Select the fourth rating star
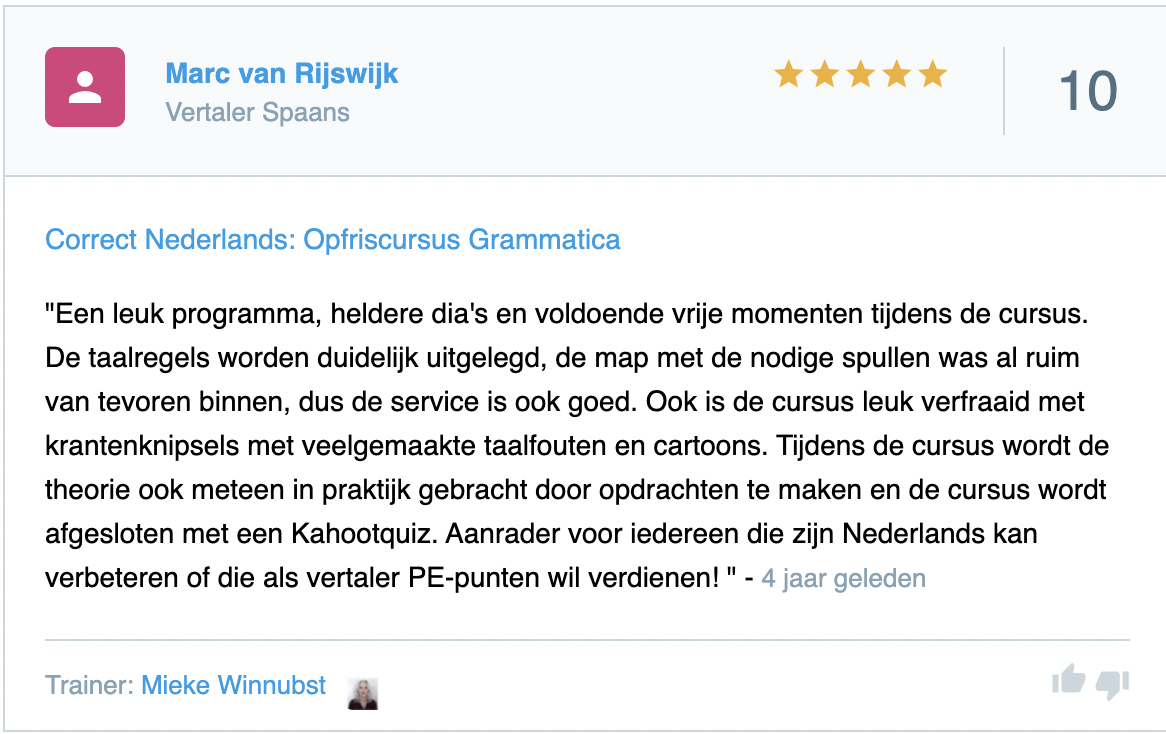1166x734 pixels. [897, 74]
